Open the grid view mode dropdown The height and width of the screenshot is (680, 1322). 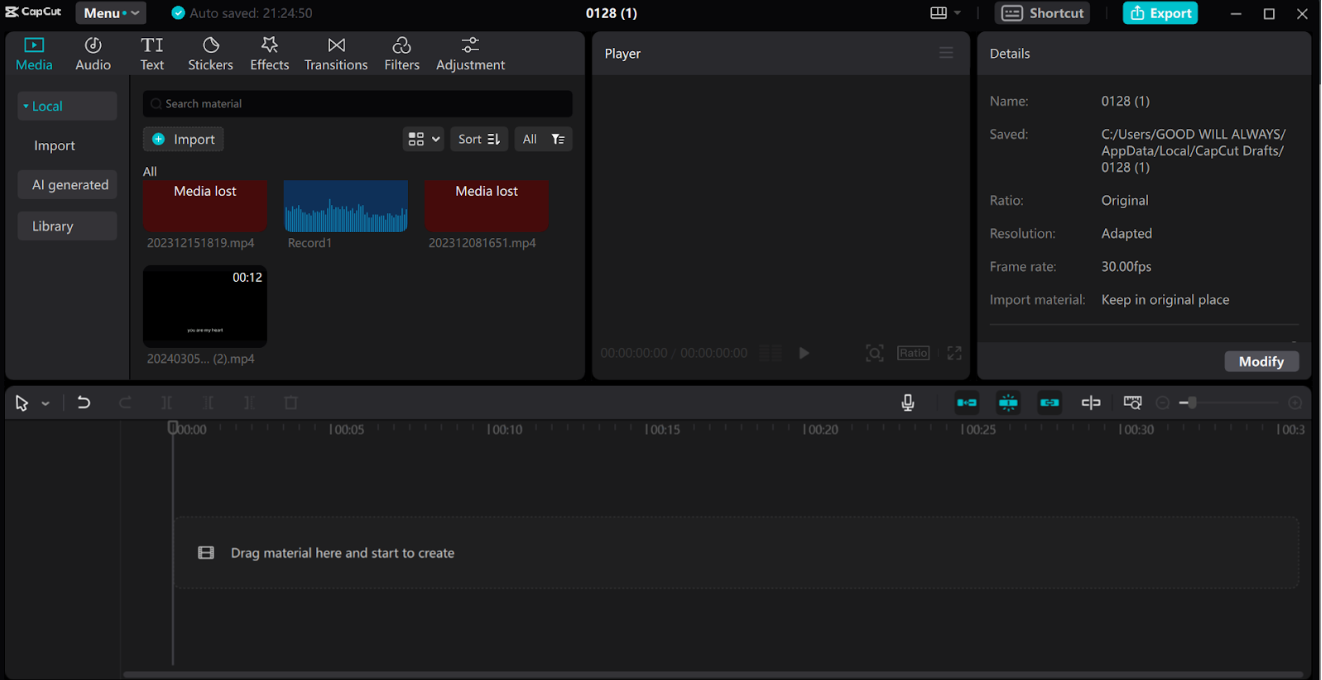point(423,139)
